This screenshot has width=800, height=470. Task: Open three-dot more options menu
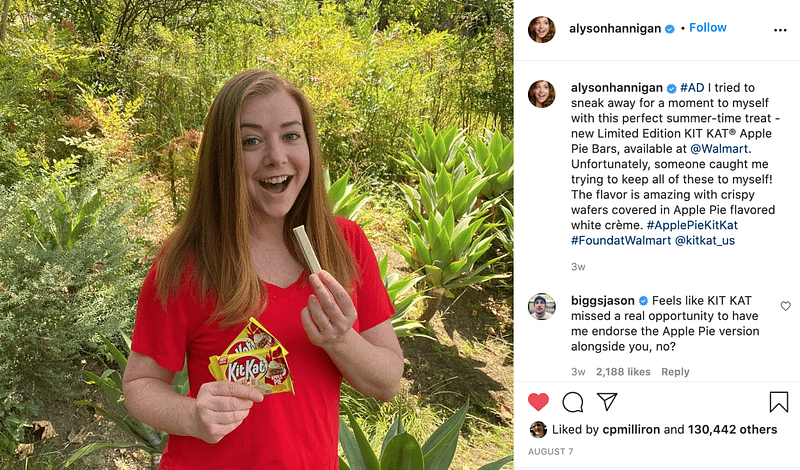780,30
